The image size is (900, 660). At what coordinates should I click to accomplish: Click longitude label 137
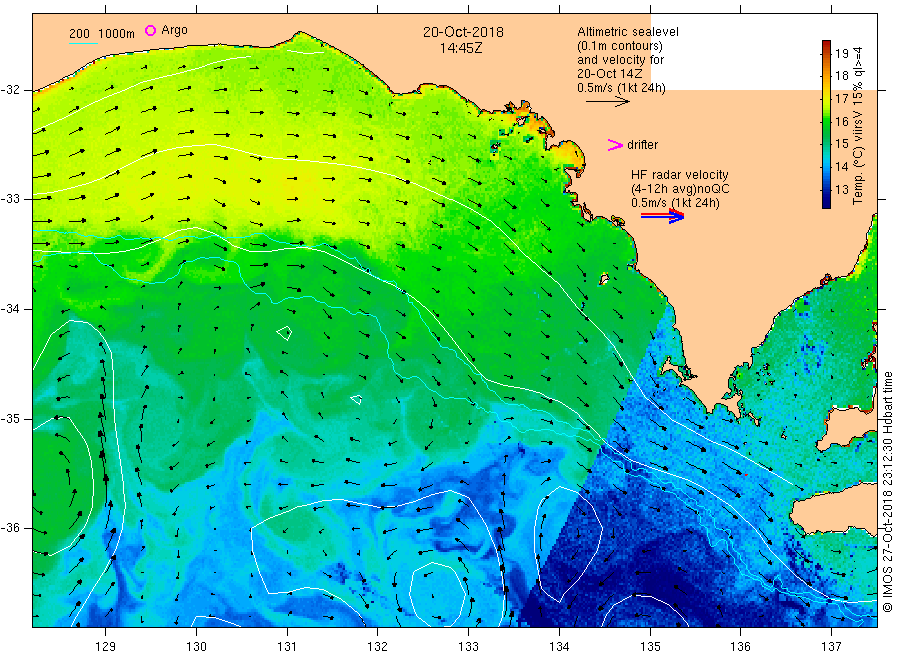pos(831,647)
